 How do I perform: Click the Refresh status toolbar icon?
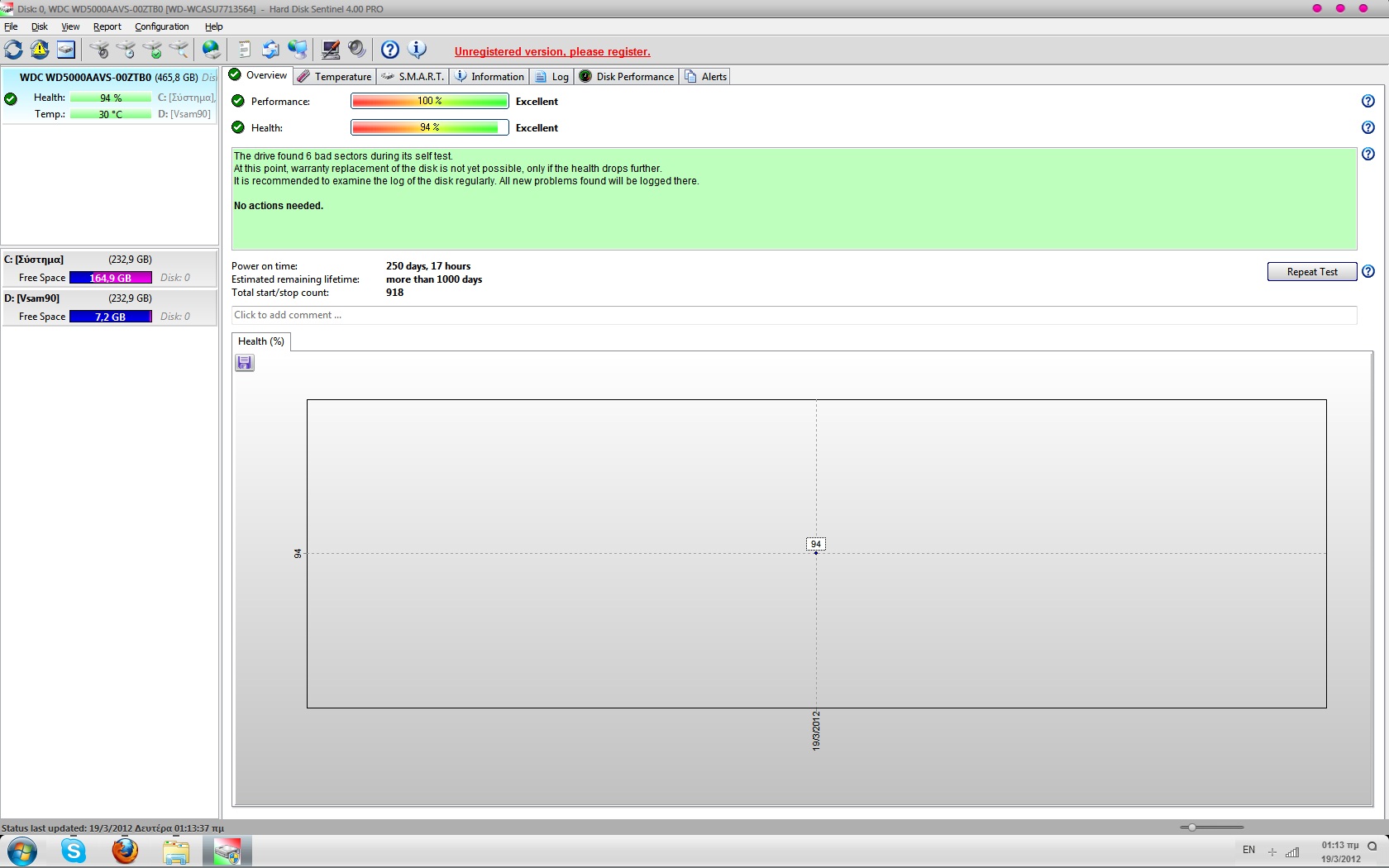pyautogui.click(x=14, y=50)
